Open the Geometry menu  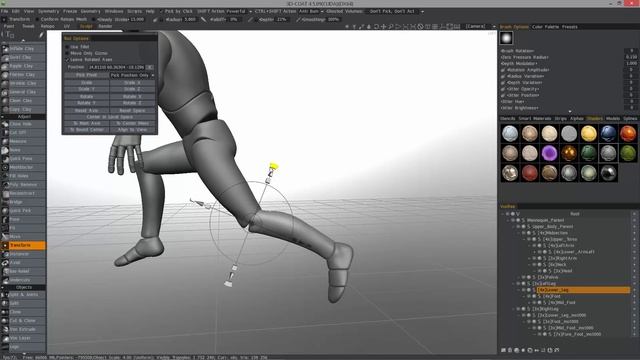[x=91, y=11]
